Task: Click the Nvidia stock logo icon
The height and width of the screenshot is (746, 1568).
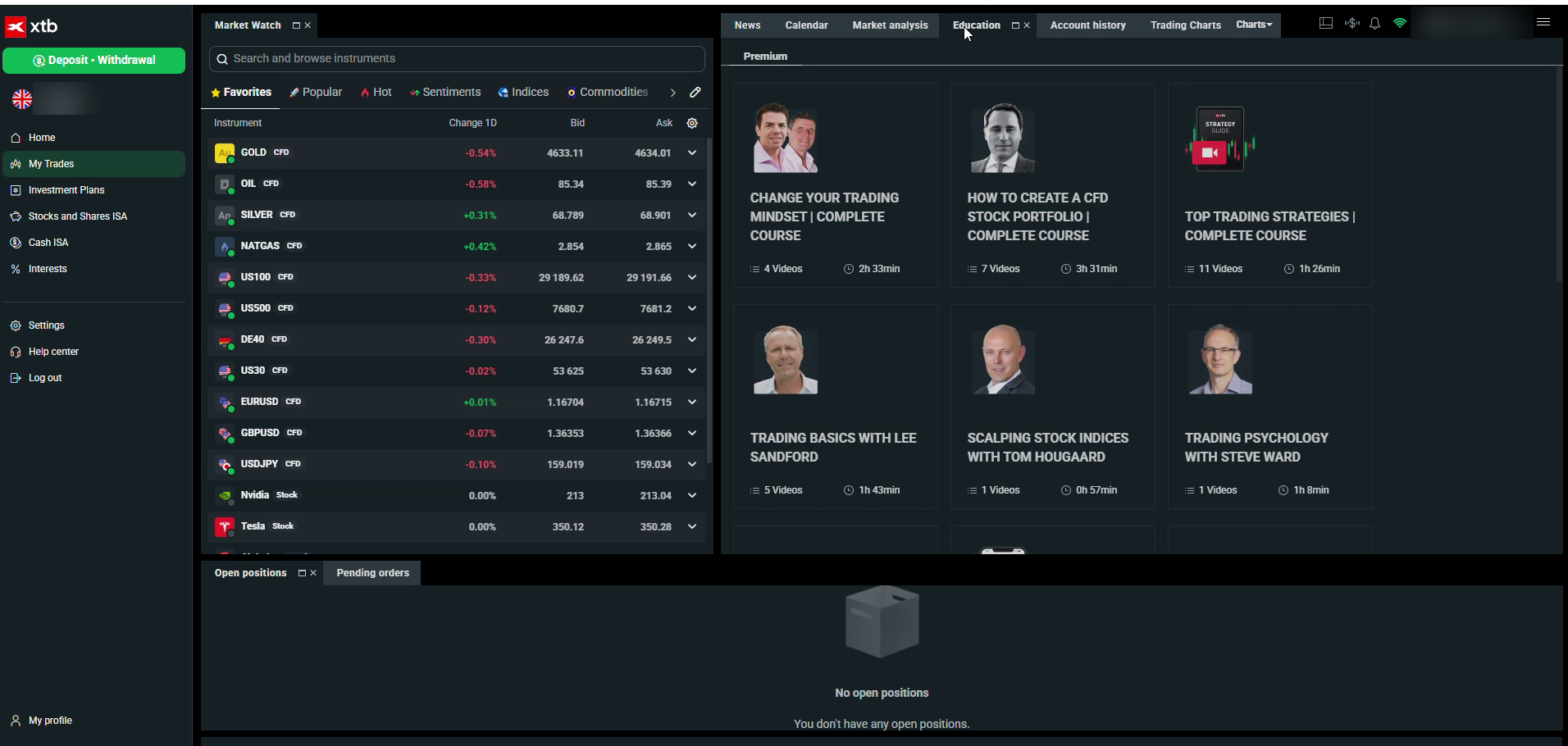Action: pyautogui.click(x=224, y=496)
